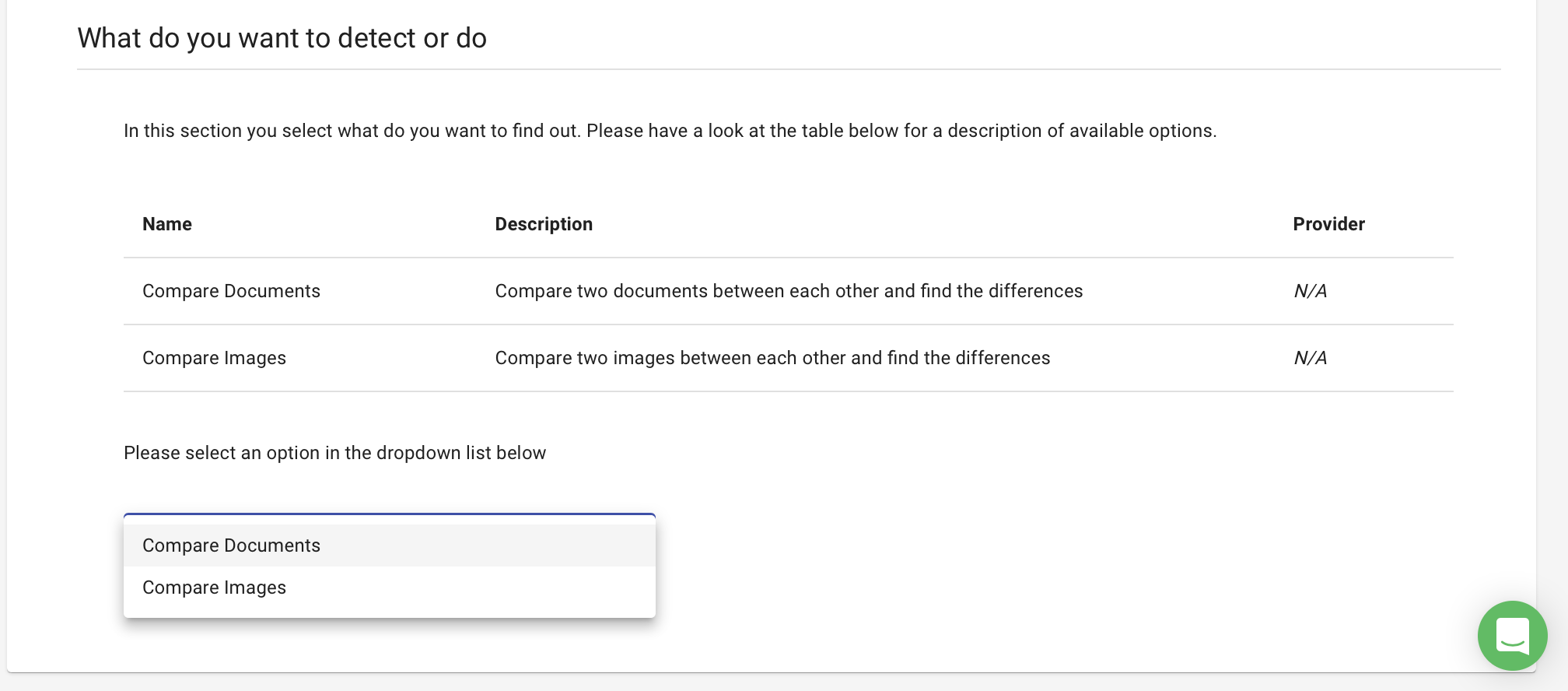Click the phrase "table below" in the intro sentence

pyautogui.click(x=850, y=131)
